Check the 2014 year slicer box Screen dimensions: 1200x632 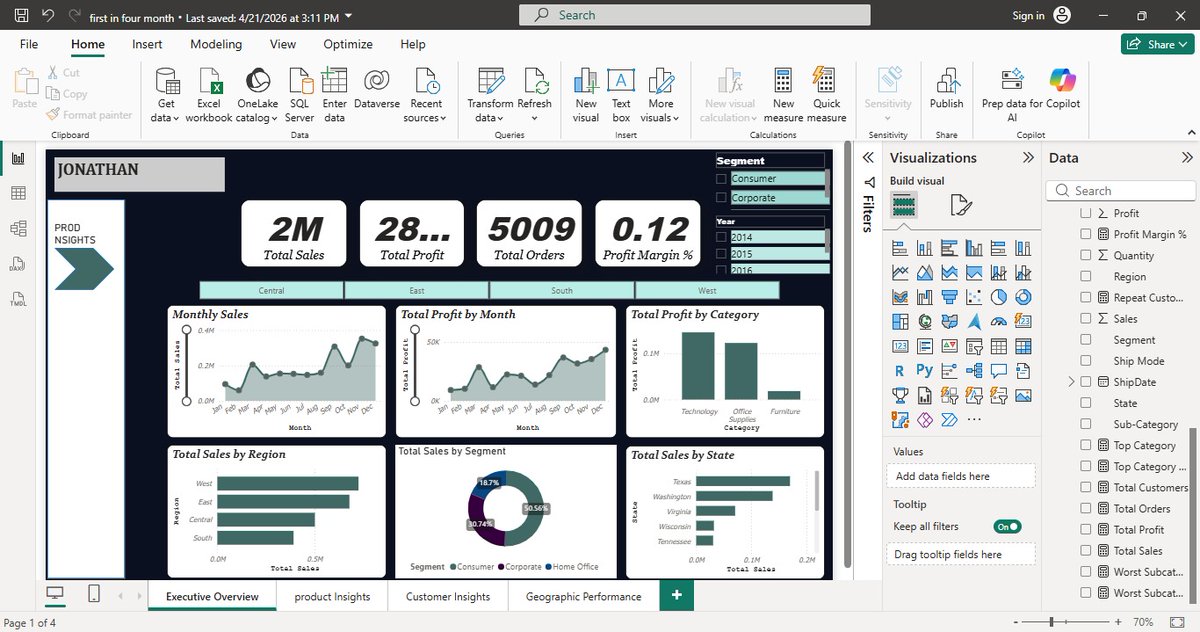(x=722, y=238)
